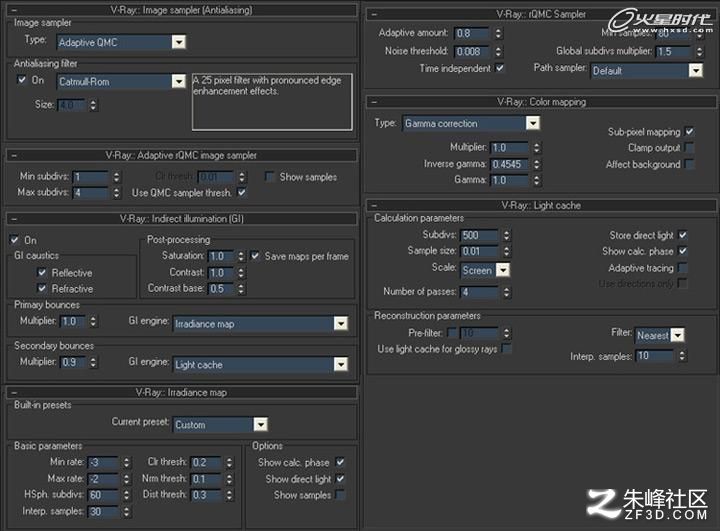This screenshot has height=531, width=720.
Task: Open the Light cache Scale dropdown
Action: tap(485, 270)
